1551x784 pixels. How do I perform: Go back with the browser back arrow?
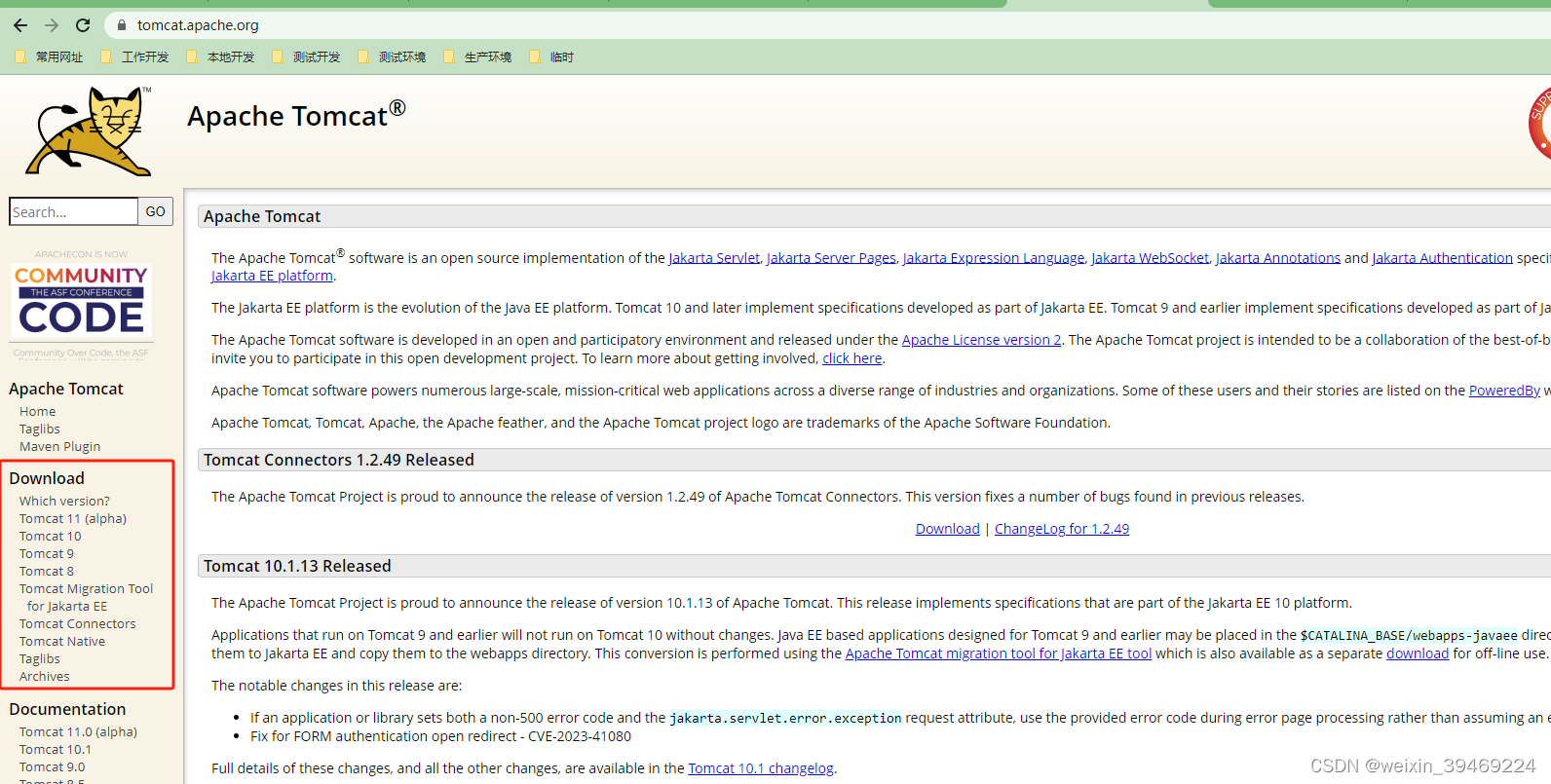click(x=20, y=25)
